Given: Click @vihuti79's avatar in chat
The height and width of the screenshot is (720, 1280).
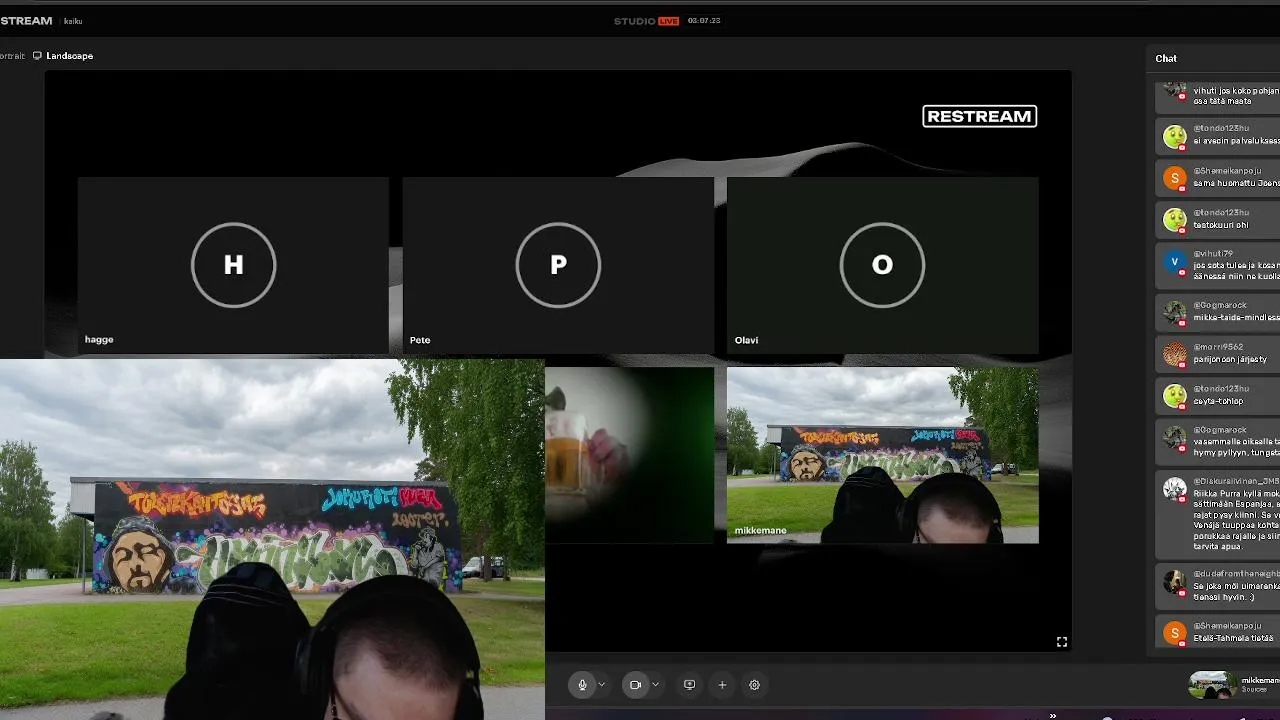Looking at the screenshot, I should (1175, 263).
